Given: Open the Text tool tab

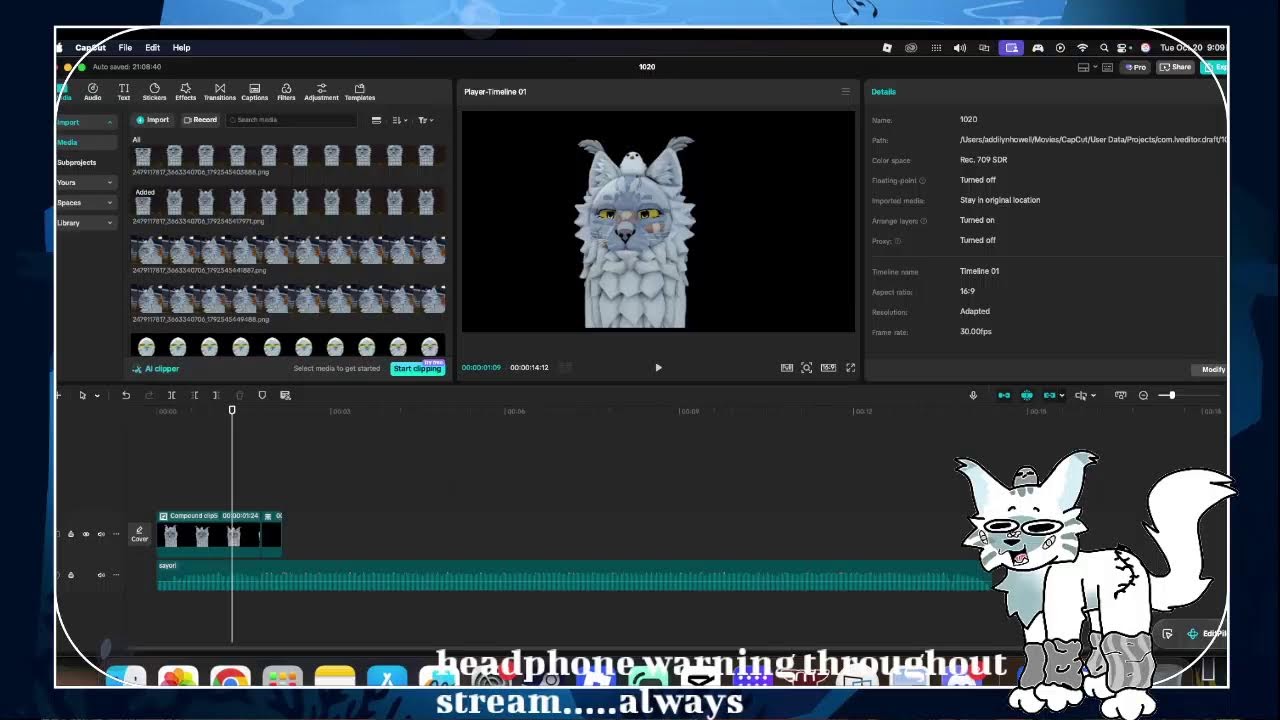Looking at the screenshot, I should click(124, 92).
